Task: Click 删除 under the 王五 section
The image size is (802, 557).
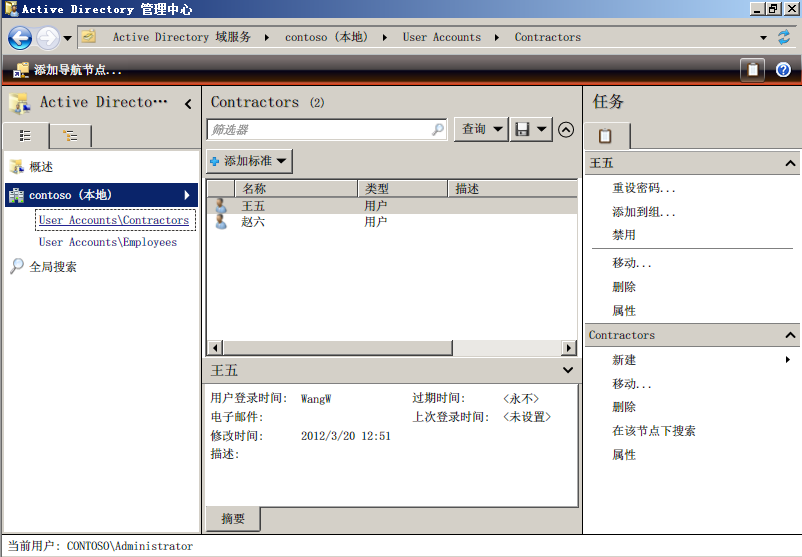Action: coord(624,287)
